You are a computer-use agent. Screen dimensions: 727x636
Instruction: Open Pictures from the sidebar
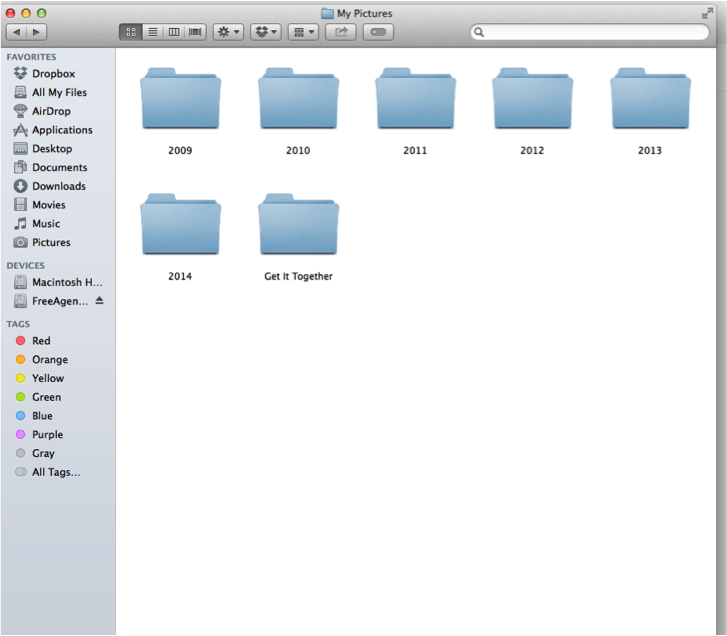(x=58, y=242)
